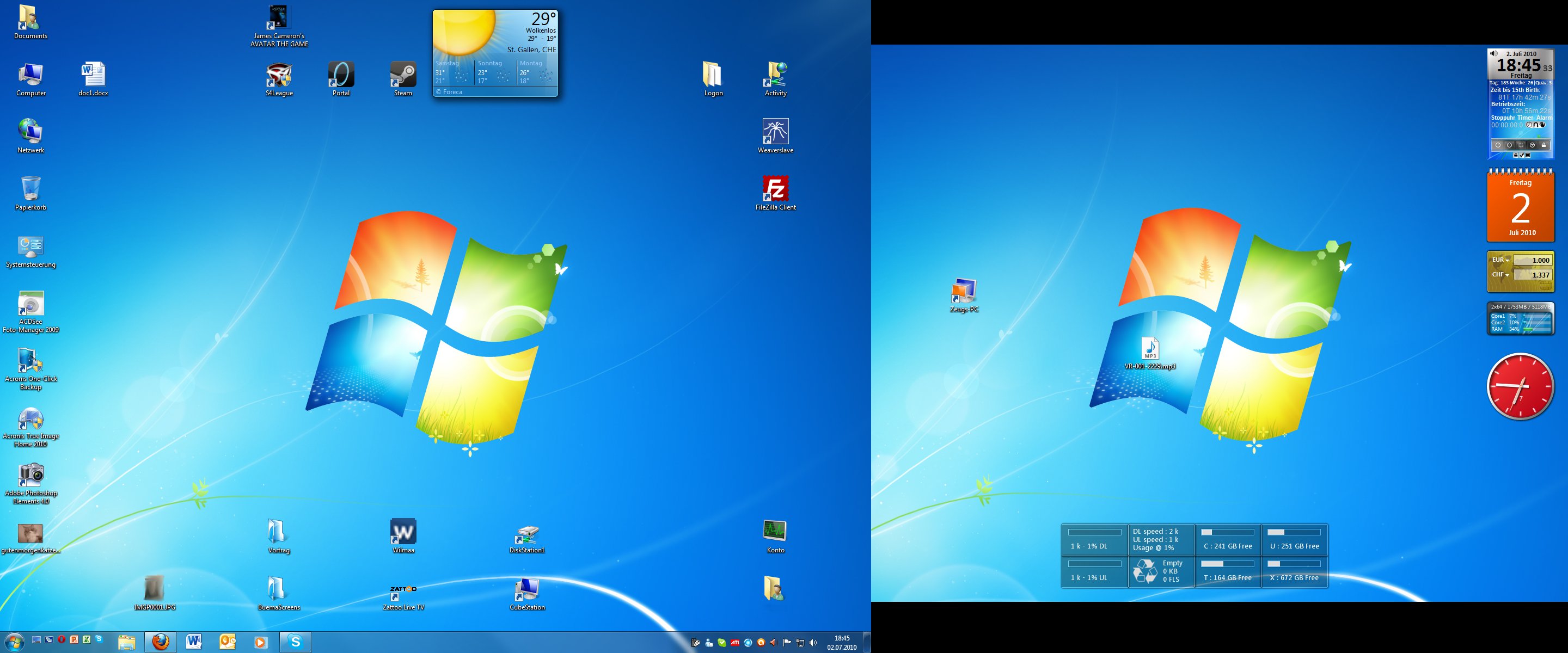Launch the S4League game shortcut
The height and width of the screenshot is (653, 1568).
(x=279, y=80)
